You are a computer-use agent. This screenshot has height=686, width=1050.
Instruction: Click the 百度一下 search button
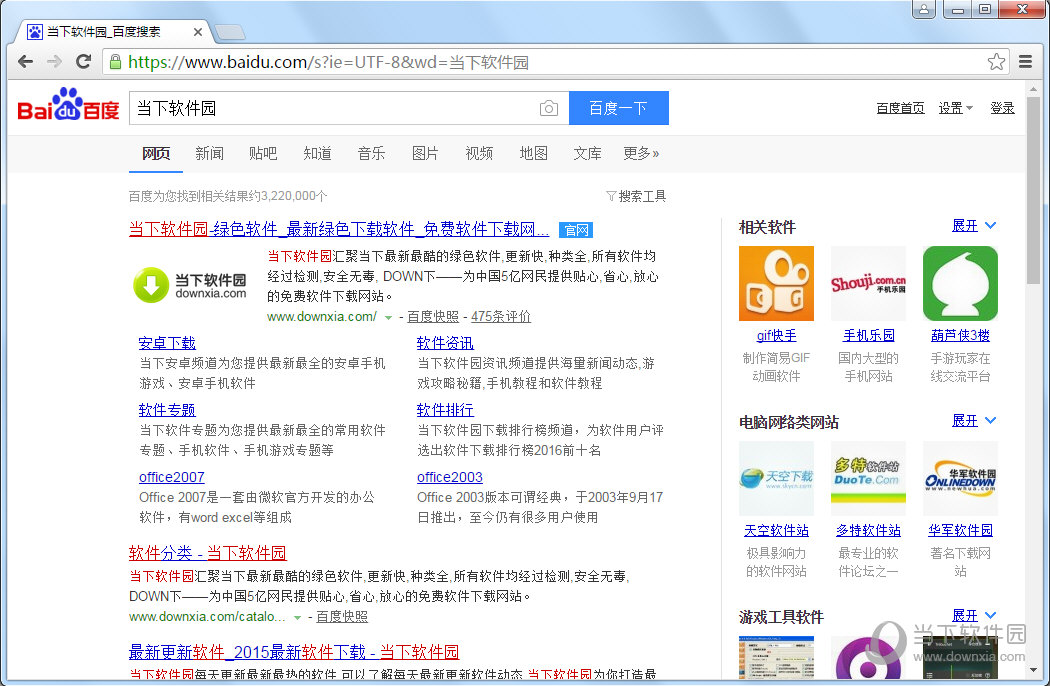[x=619, y=108]
